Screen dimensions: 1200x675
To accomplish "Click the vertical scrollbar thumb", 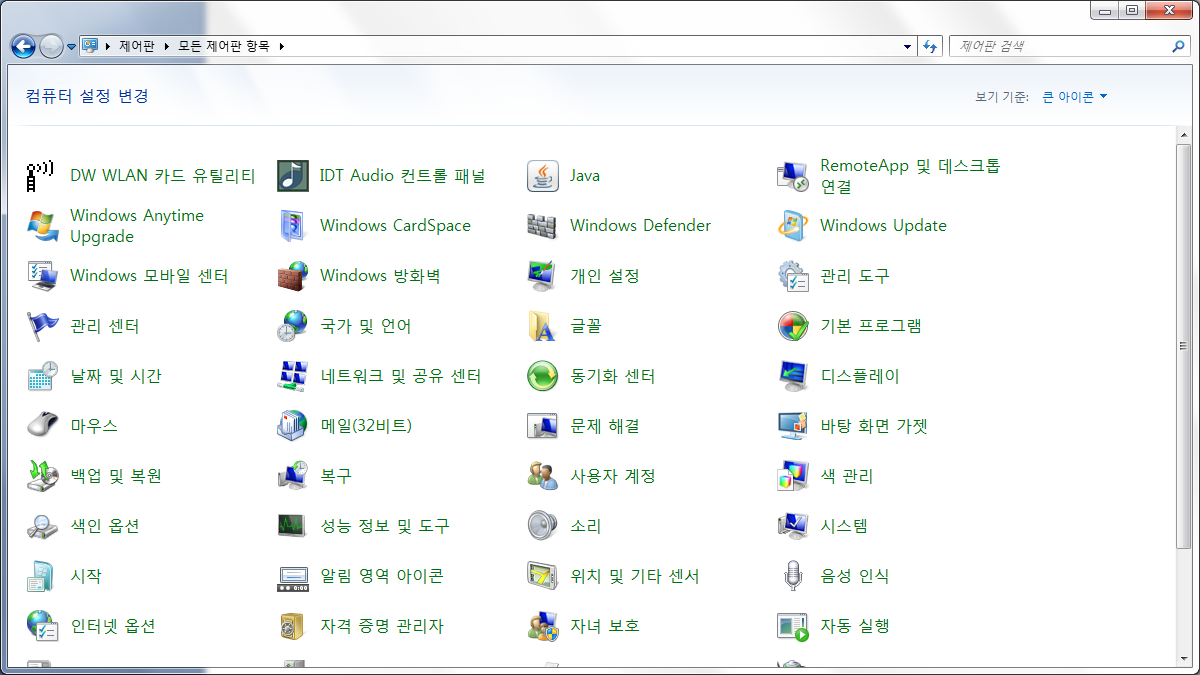I will pyautogui.click(x=1183, y=346).
